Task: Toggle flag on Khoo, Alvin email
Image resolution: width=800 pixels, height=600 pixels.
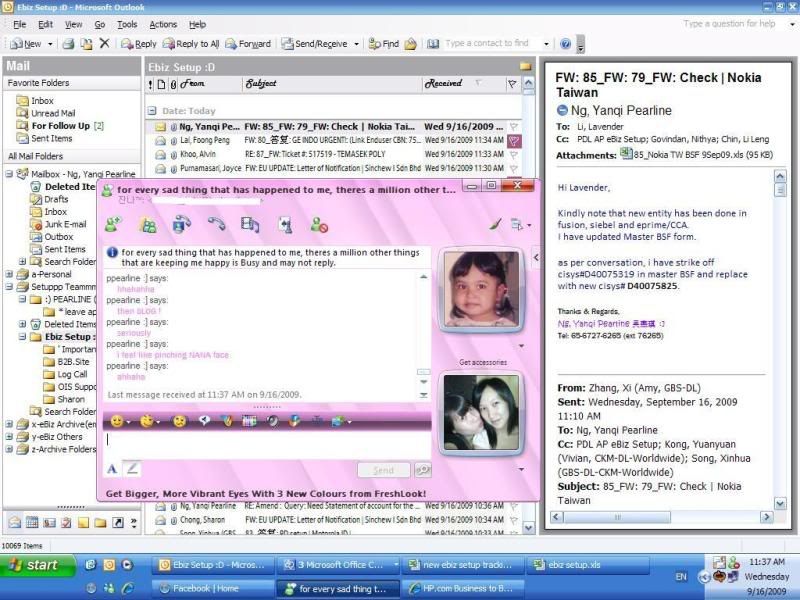Action: (x=514, y=154)
